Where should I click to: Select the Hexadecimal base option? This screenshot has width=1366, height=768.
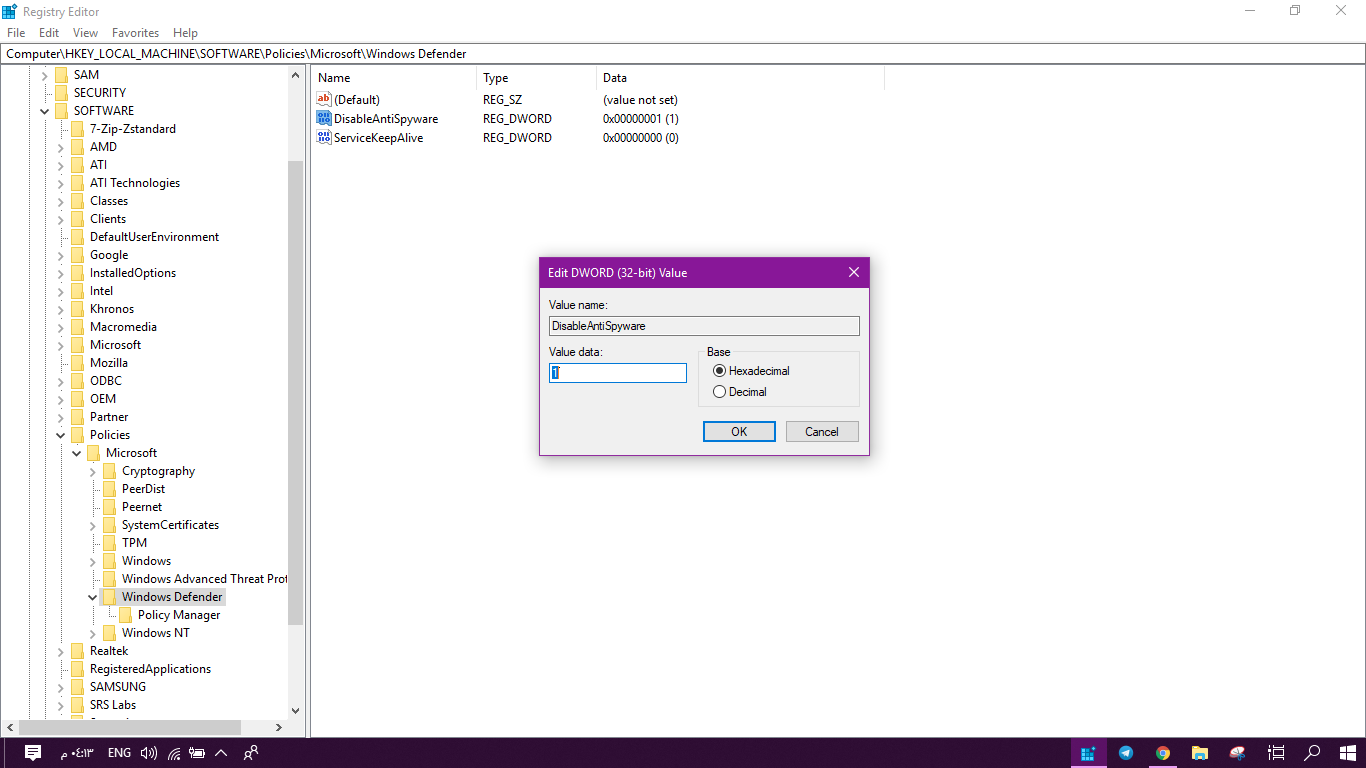coord(751,371)
